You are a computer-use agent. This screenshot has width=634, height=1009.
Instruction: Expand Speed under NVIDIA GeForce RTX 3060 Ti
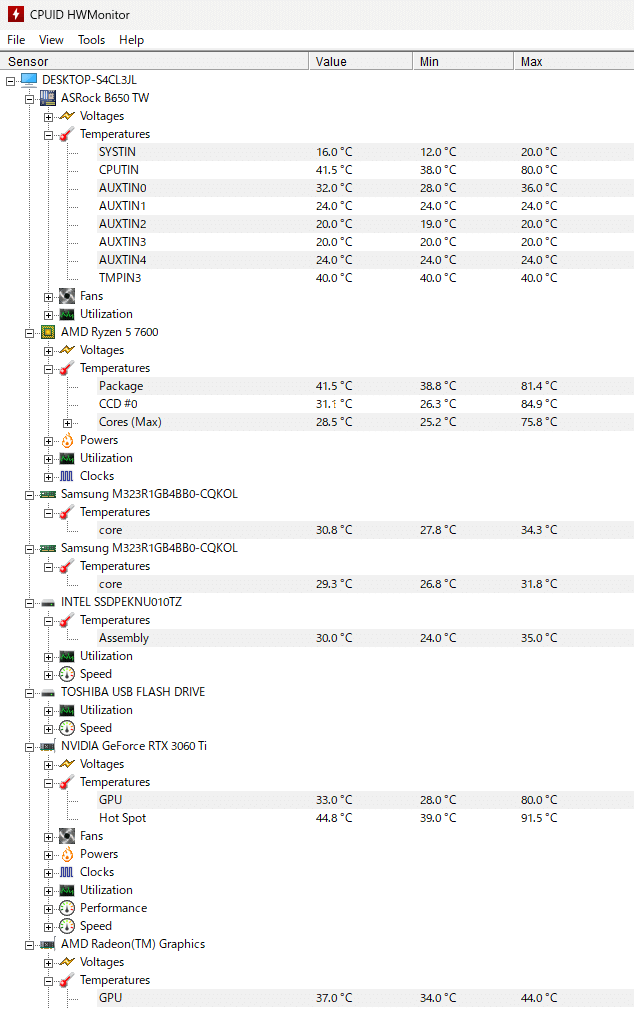pyautogui.click(x=48, y=927)
